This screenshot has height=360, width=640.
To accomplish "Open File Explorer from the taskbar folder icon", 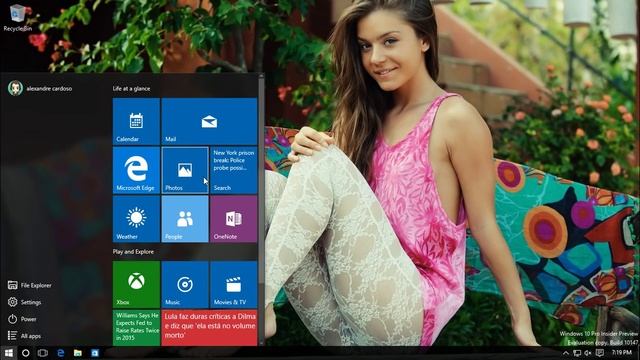I will [78, 353].
